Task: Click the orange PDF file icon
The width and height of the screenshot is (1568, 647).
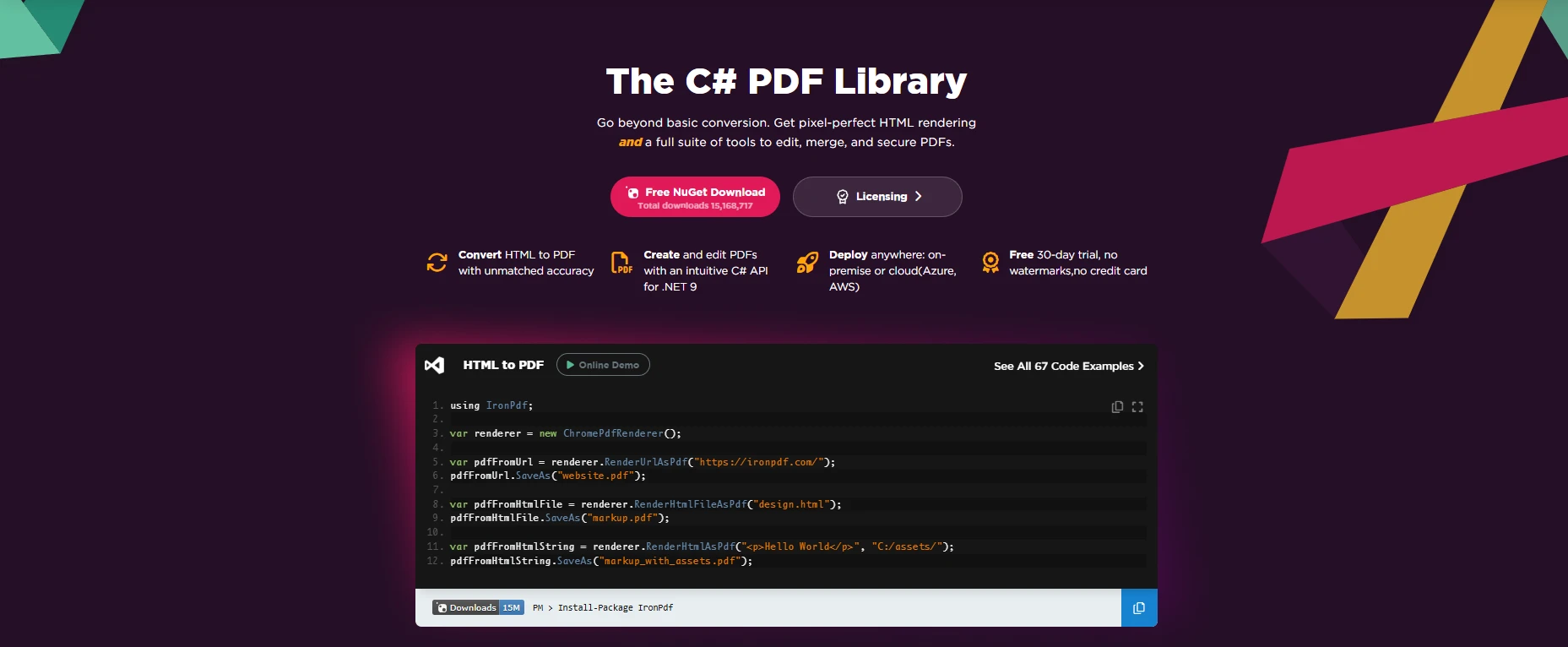Action: [x=621, y=263]
